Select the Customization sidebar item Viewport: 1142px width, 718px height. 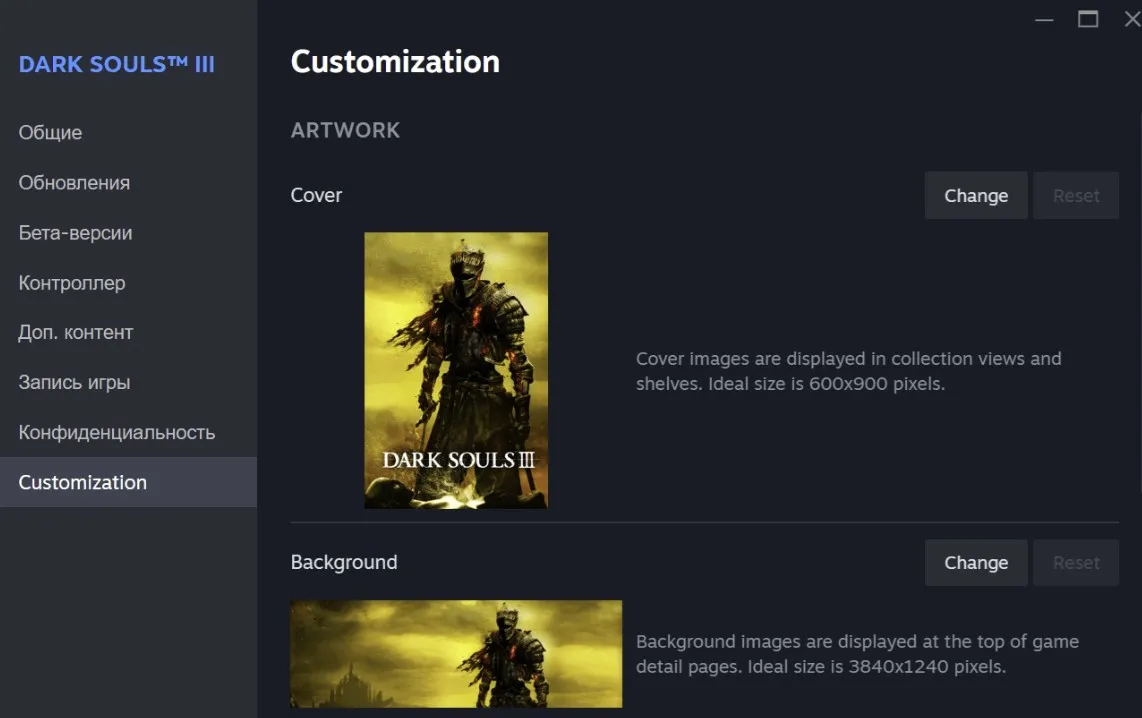[x=128, y=482]
